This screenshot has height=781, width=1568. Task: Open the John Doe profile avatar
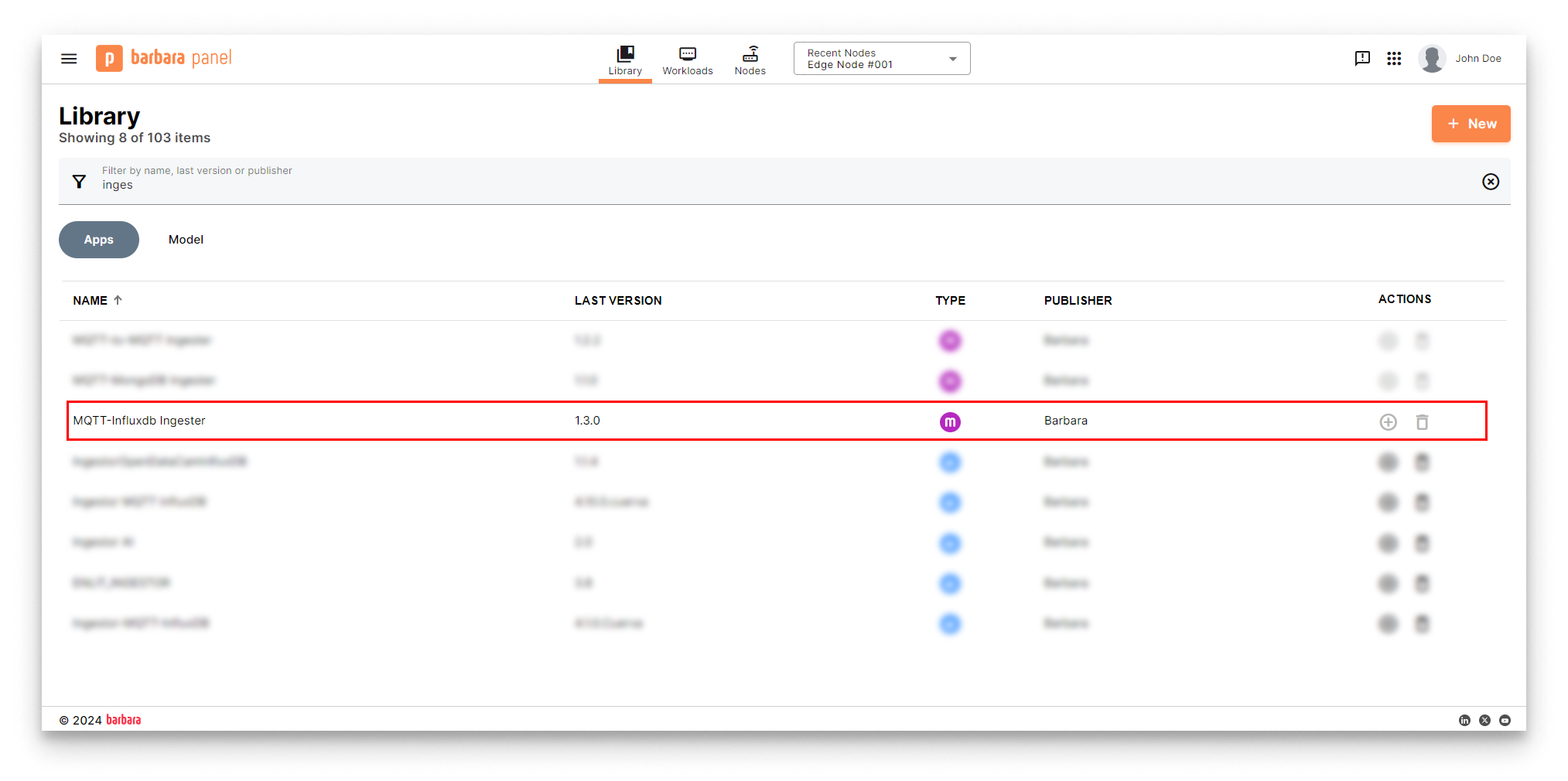1432,58
